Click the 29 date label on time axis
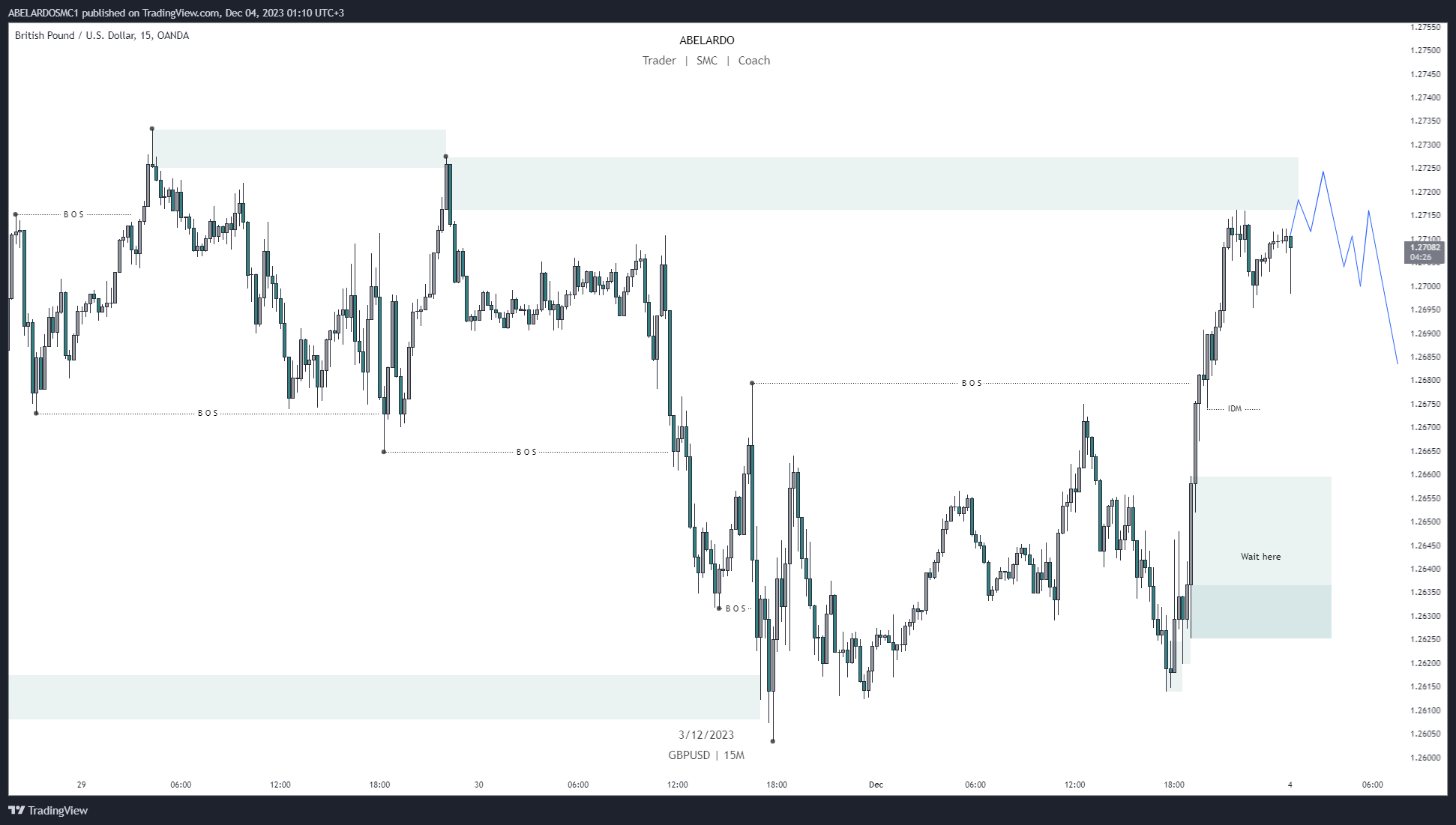This screenshot has height=825, width=1456. pos(82,785)
